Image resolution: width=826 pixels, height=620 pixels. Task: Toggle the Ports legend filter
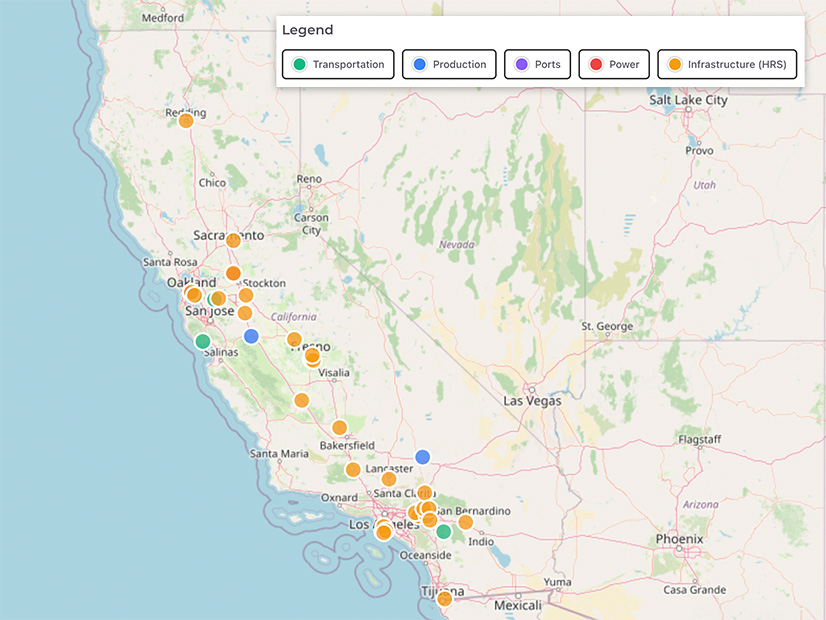pos(538,64)
